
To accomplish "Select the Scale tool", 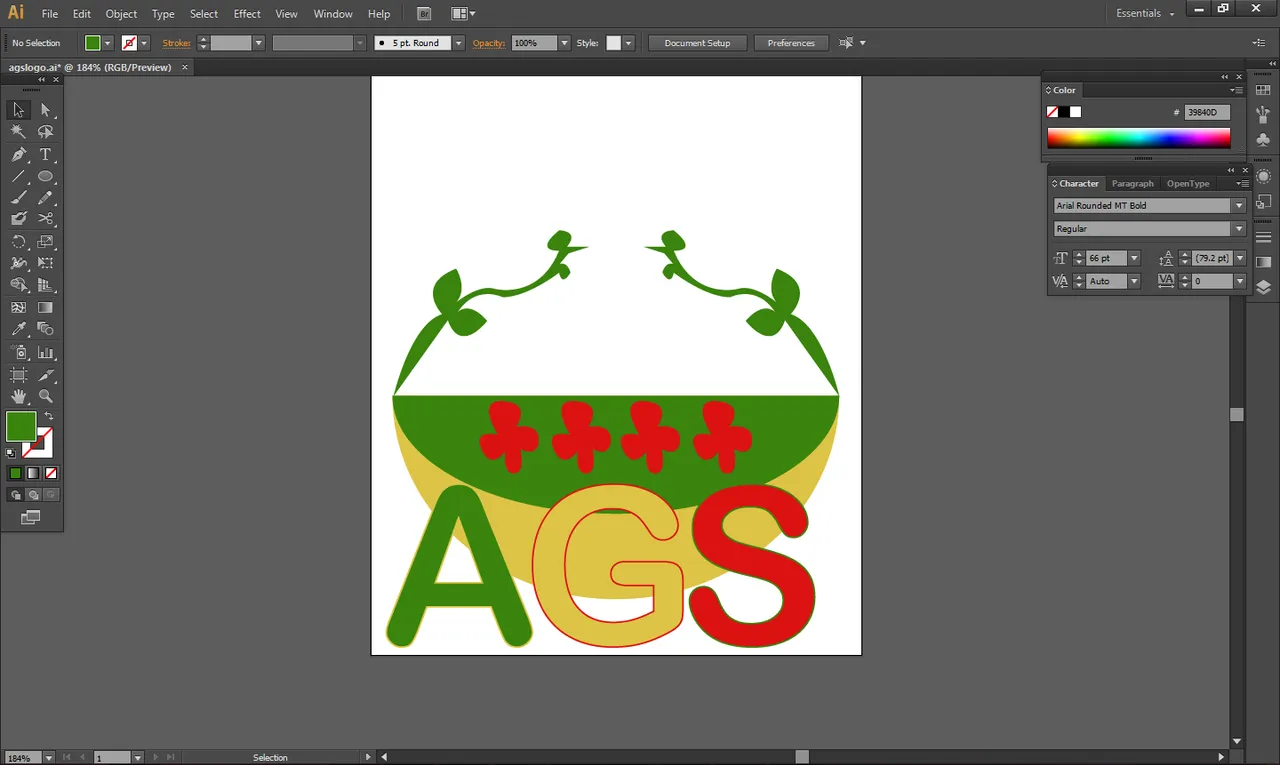I will [45, 242].
